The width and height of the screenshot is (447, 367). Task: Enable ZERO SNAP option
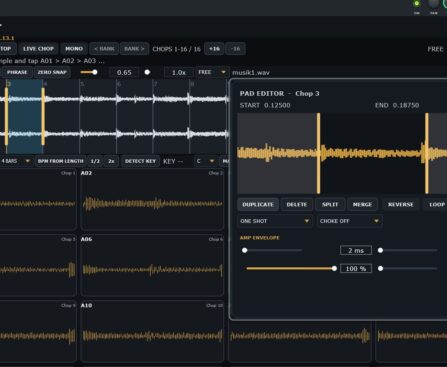click(x=52, y=72)
